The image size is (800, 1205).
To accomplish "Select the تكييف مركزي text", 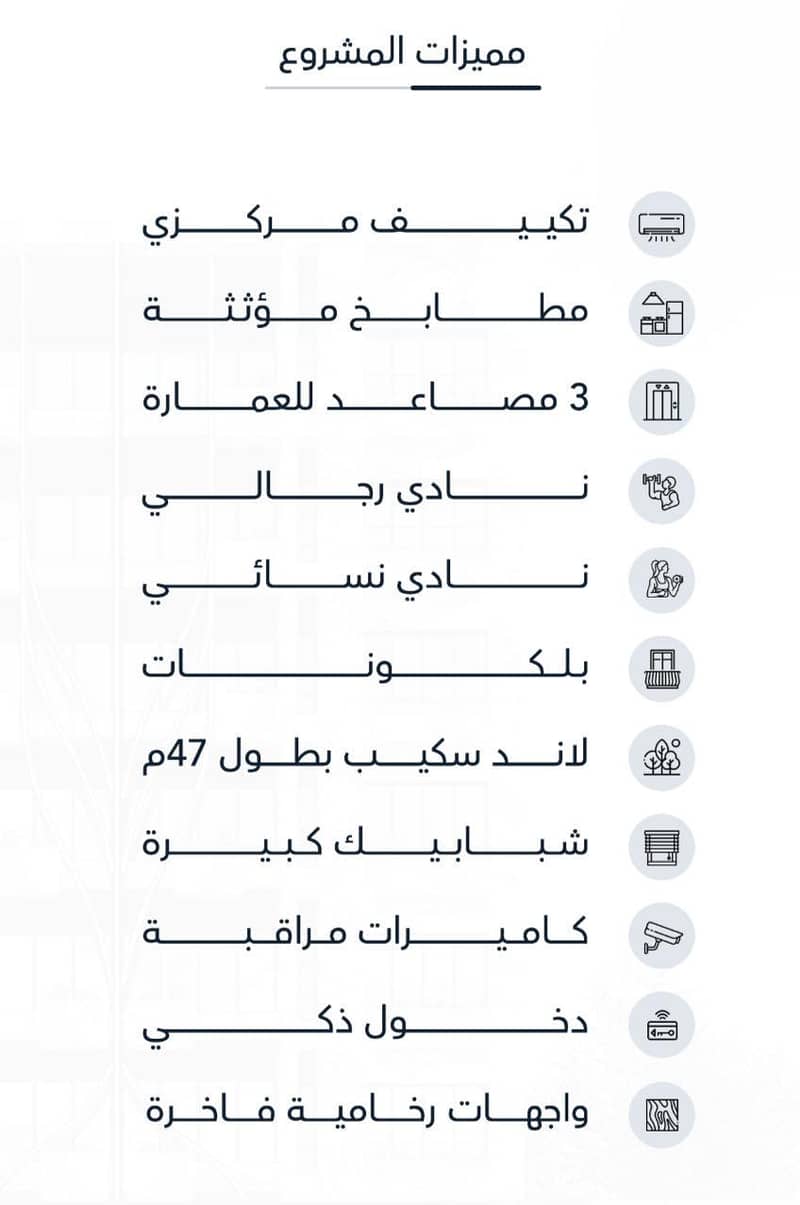I will tap(367, 223).
